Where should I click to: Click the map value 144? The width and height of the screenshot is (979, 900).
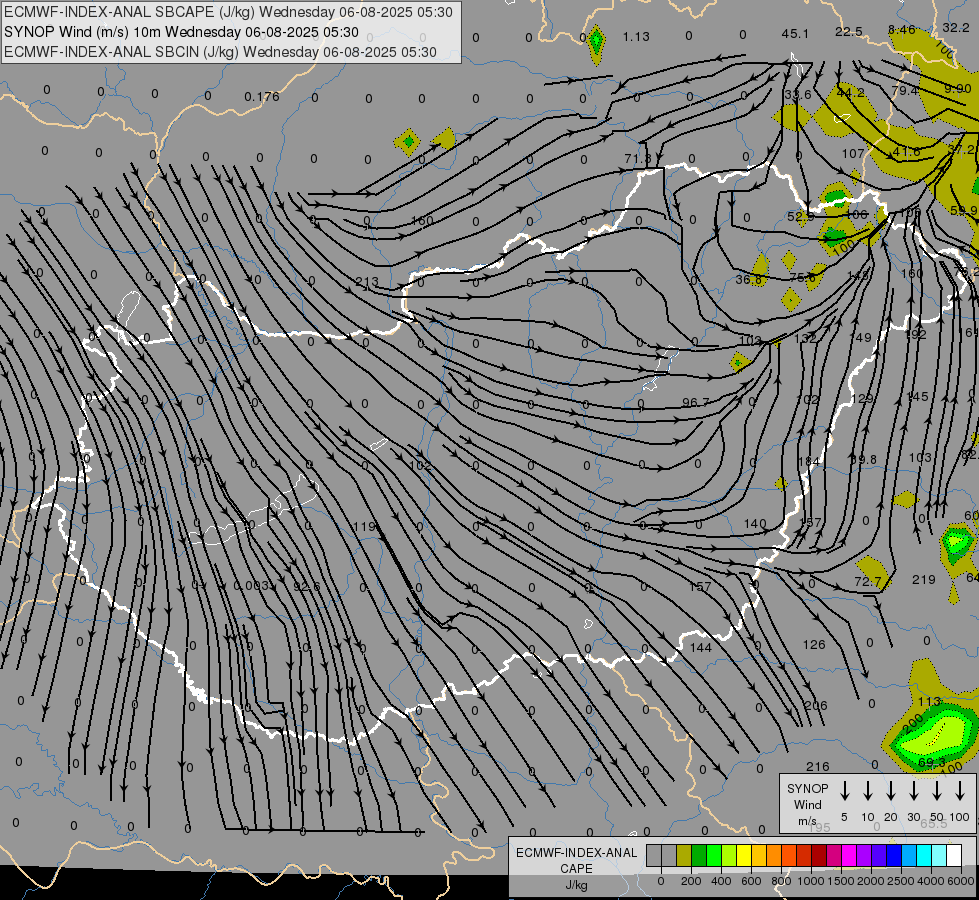click(701, 648)
